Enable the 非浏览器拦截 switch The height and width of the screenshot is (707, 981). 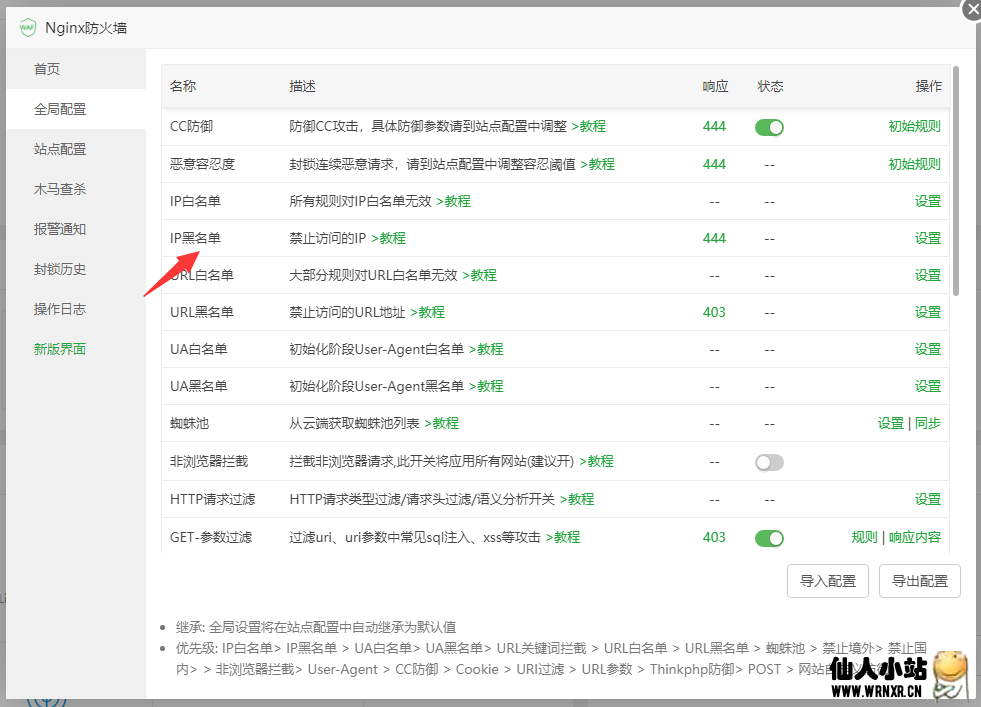(x=769, y=462)
